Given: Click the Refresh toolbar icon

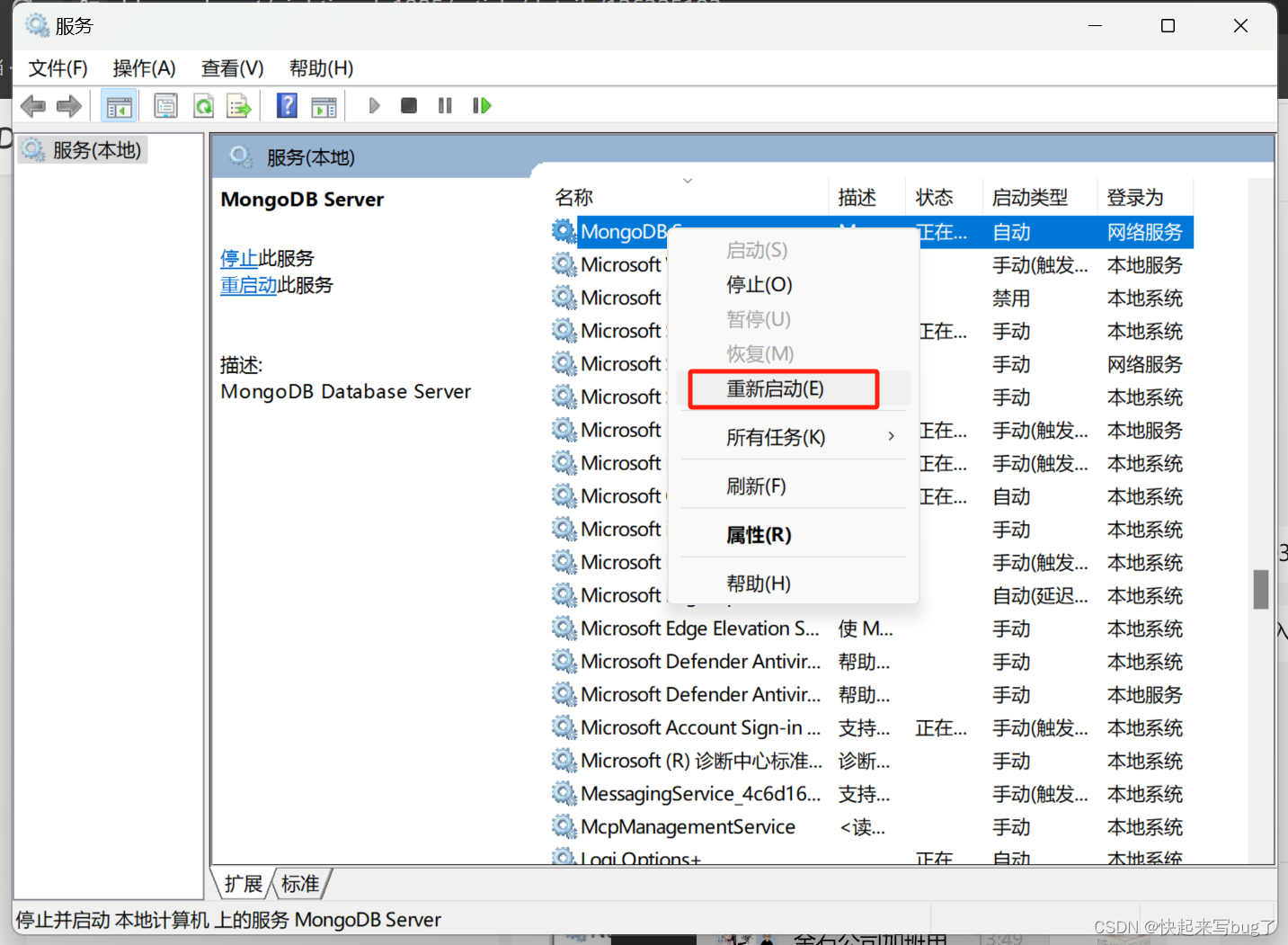Looking at the screenshot, I should 204,106.
